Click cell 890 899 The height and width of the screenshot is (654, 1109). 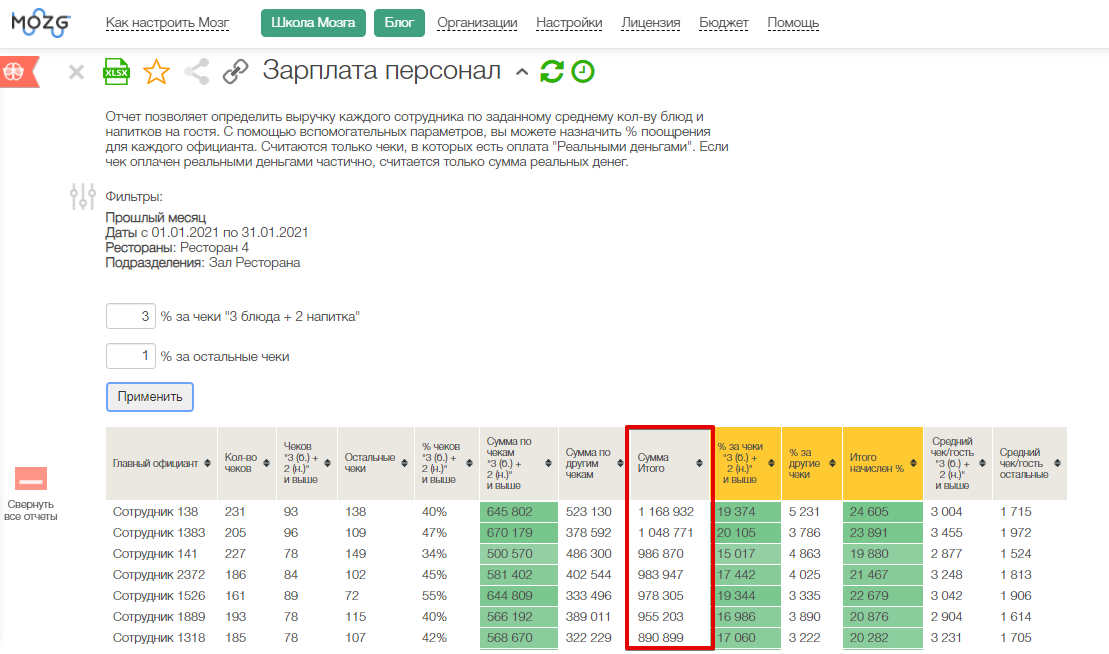[661, 638]
